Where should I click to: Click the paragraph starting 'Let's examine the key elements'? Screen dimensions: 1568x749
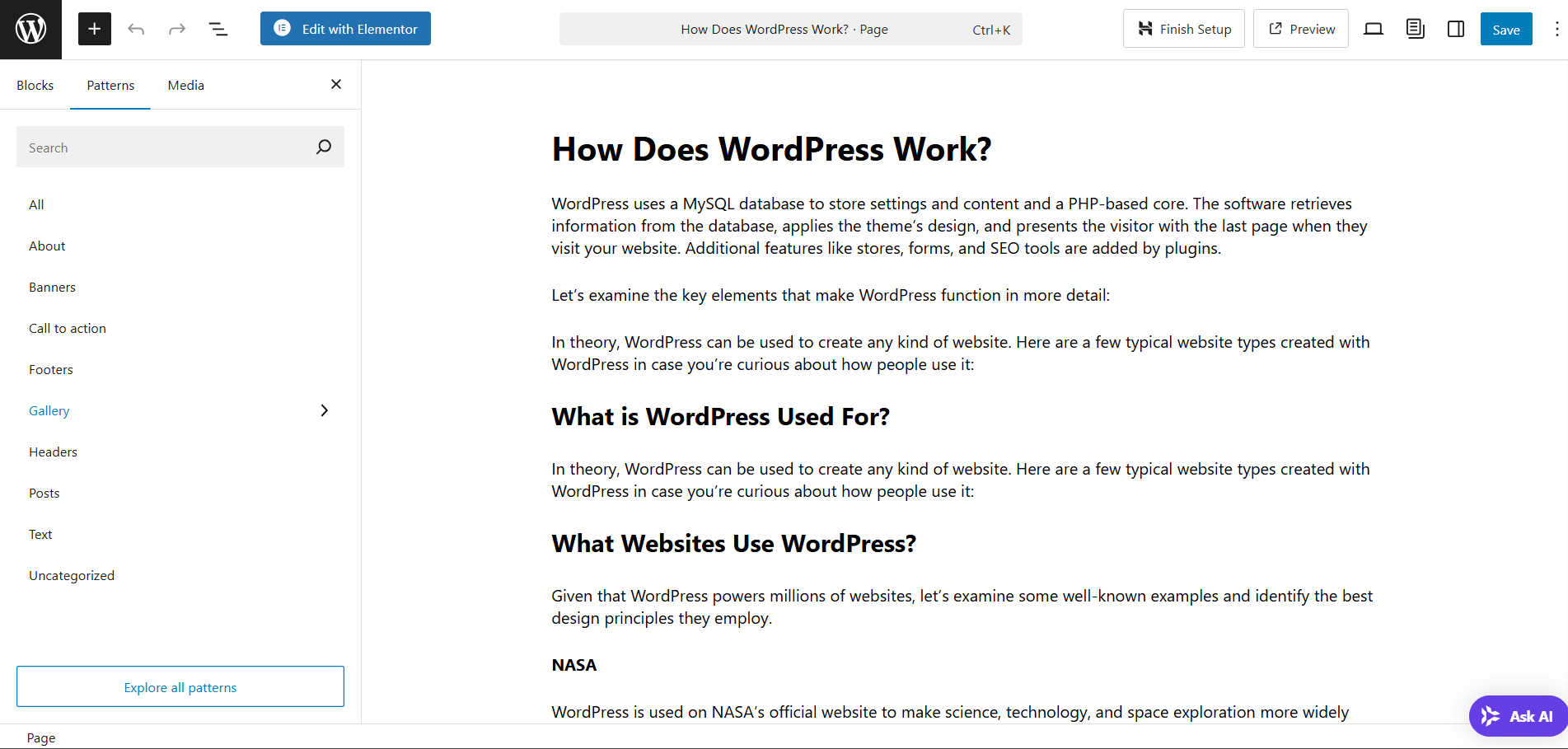(x=831, y=295)
